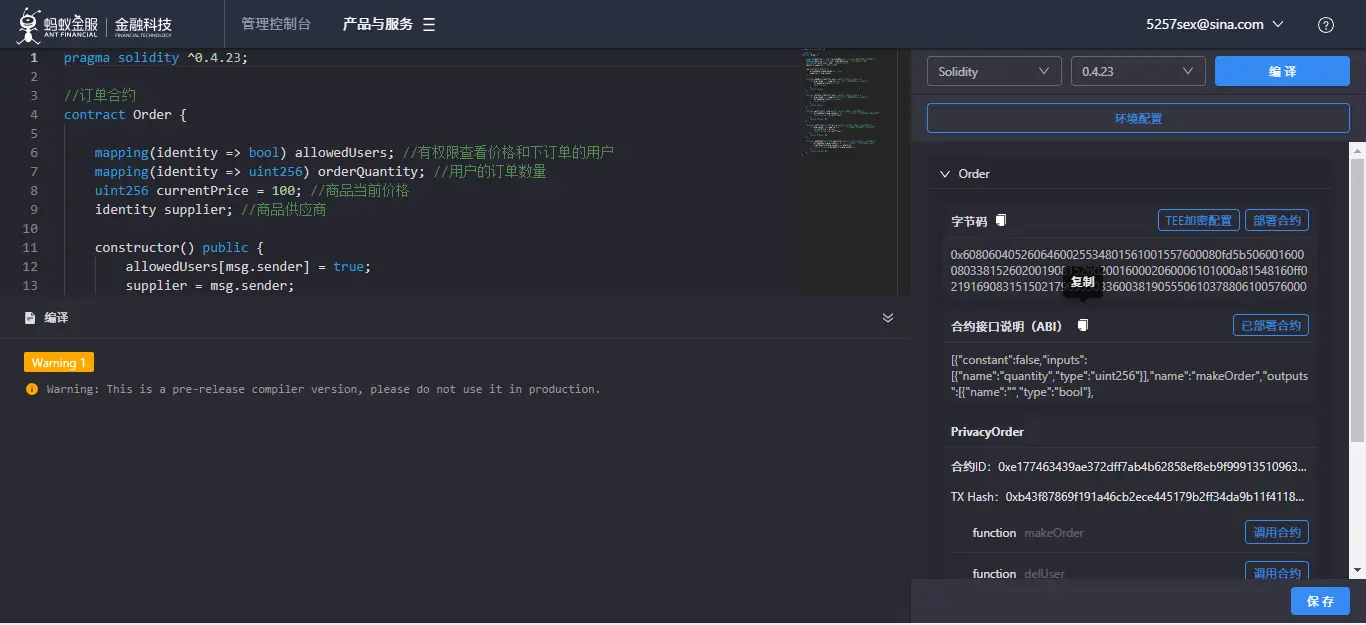The height and width of the screenshot is (625, 1366).
Task: Click the ABI JSON text block
Action: click(x=1129, y=376)
